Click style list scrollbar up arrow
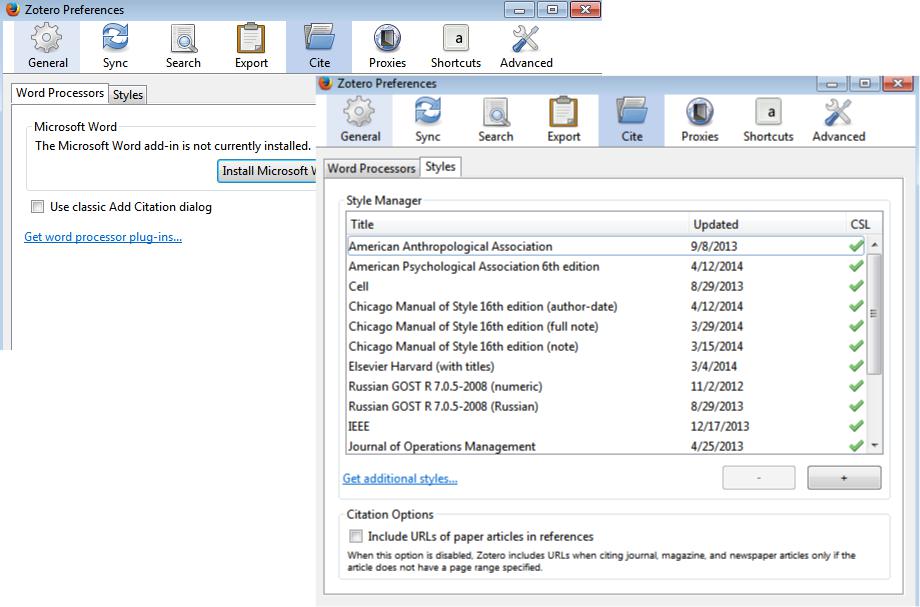This screenshot has width=920, height=607. [x=875, y=244]
